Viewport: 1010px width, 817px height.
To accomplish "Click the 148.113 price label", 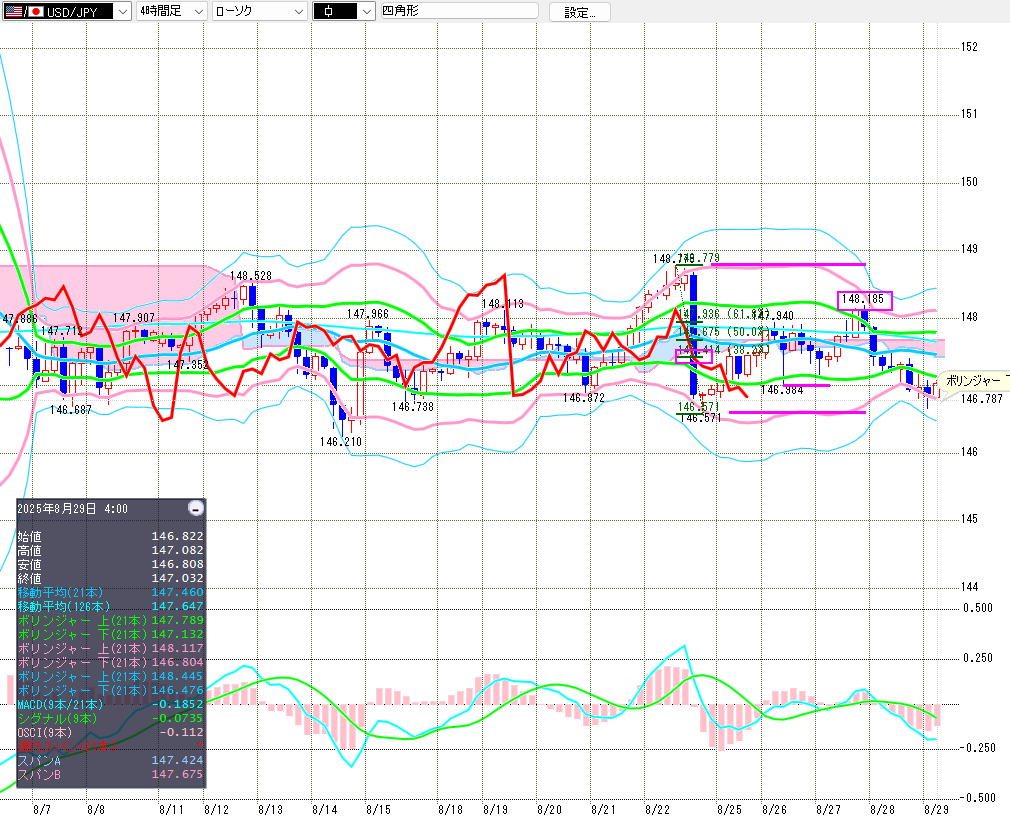I will point(502,303).
